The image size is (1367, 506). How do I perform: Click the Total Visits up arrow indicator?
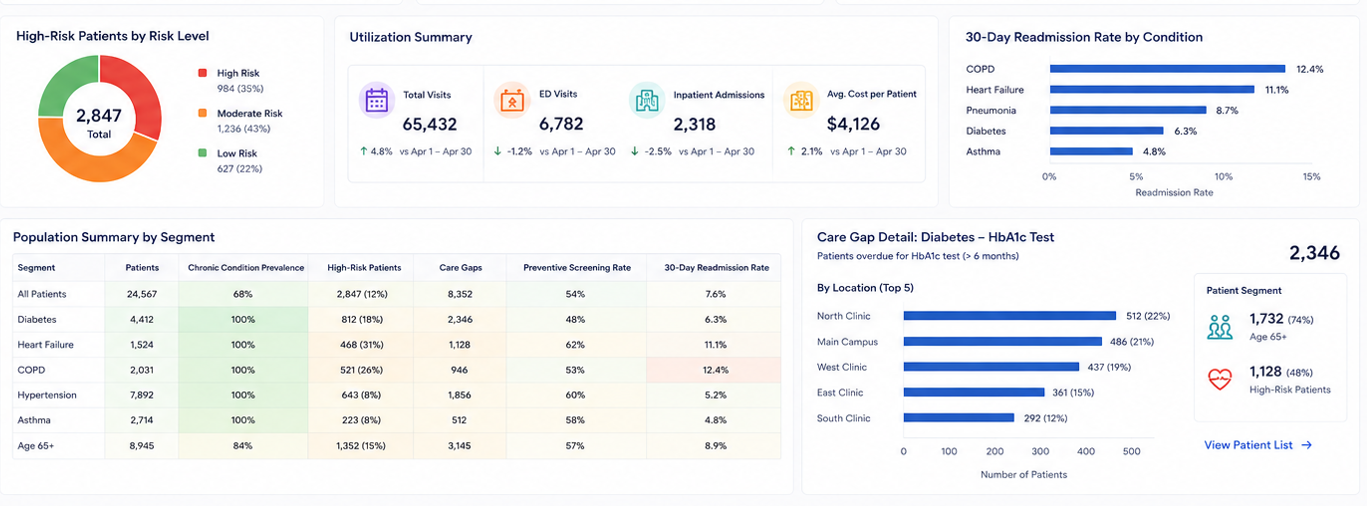[364, 151]
